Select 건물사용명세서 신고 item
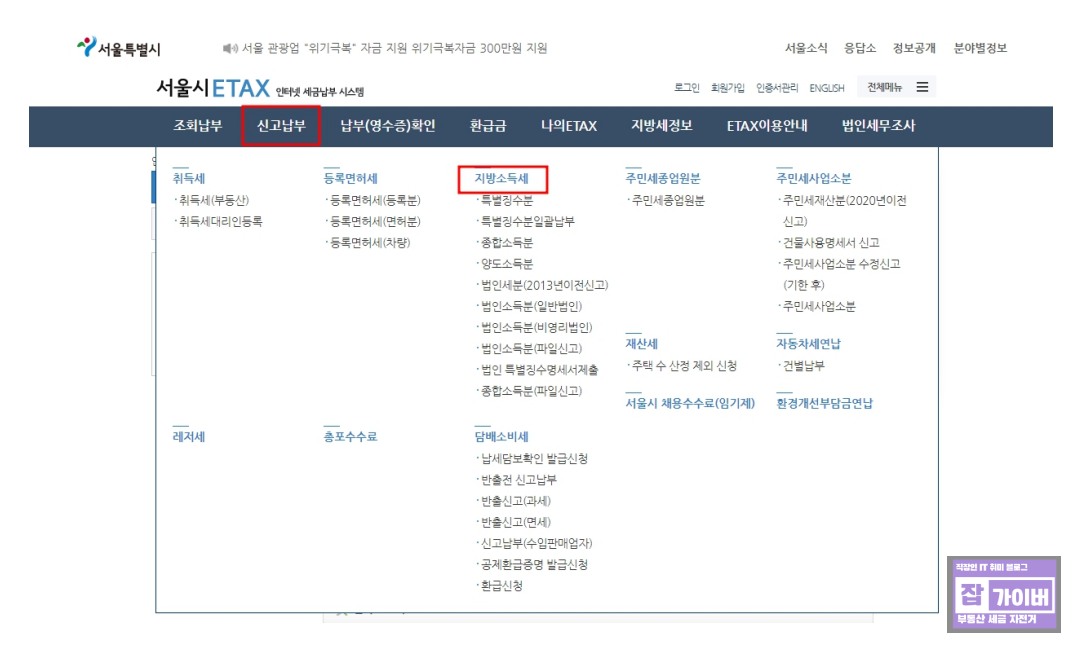1082x652 pixels. coord(831,243)
